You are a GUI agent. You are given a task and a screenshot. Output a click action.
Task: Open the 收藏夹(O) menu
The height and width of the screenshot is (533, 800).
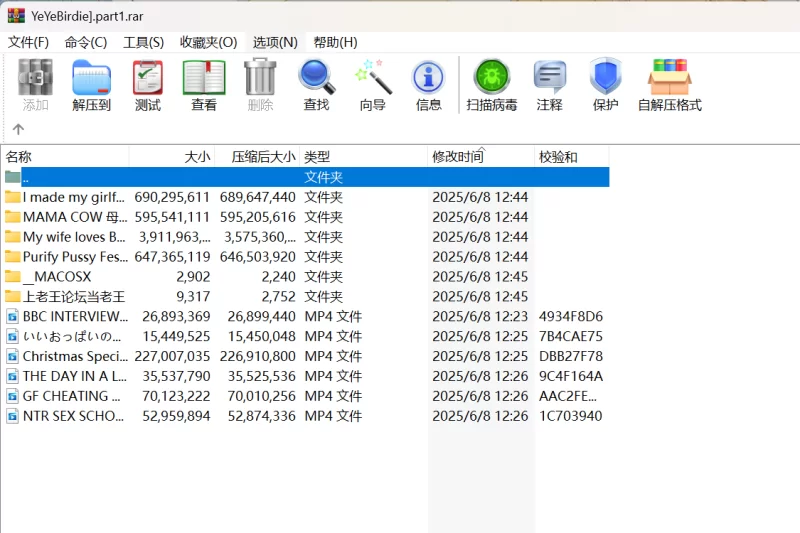point(209,42)
